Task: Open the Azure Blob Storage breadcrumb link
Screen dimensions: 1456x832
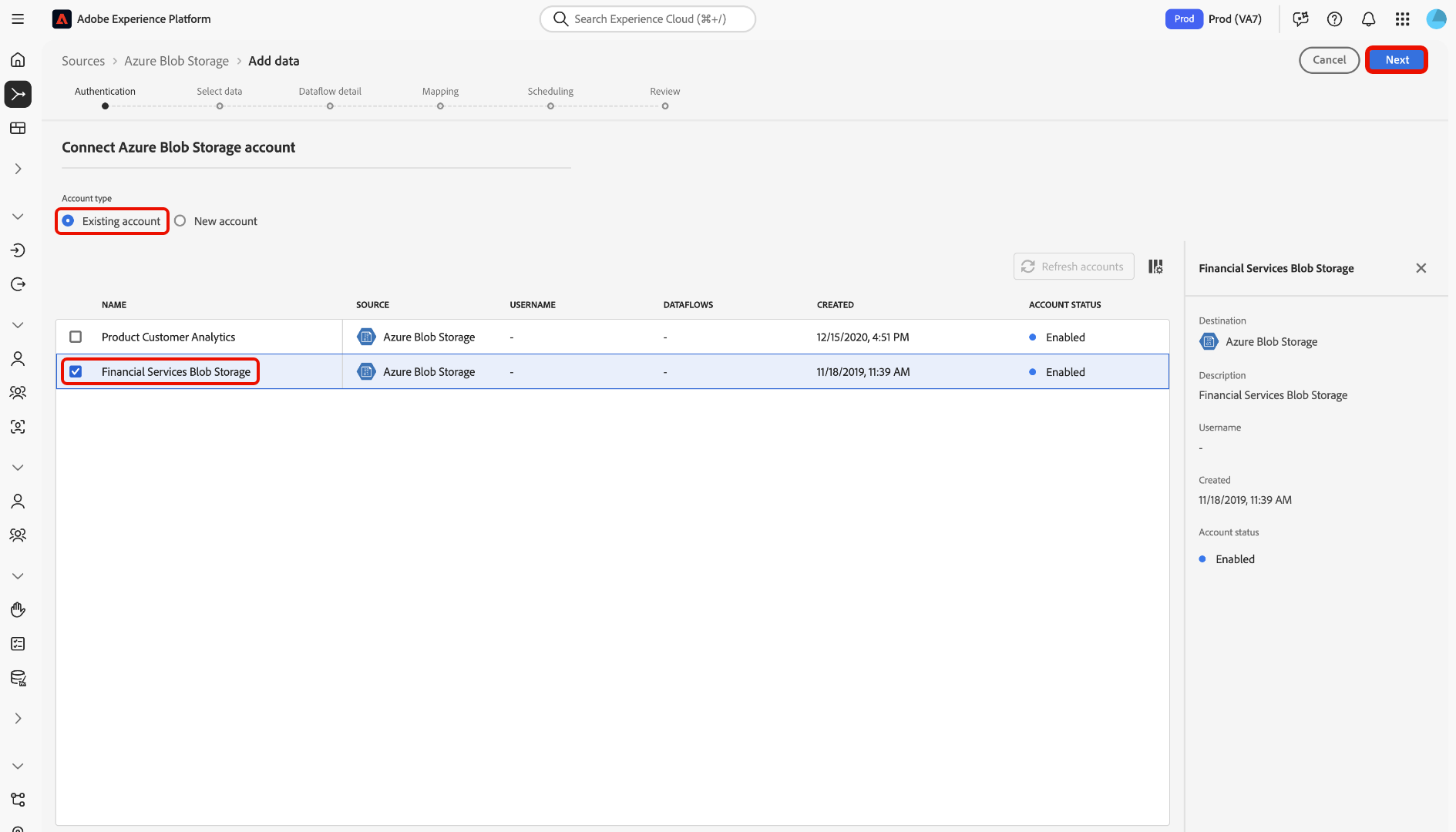Action: (177, 61)
